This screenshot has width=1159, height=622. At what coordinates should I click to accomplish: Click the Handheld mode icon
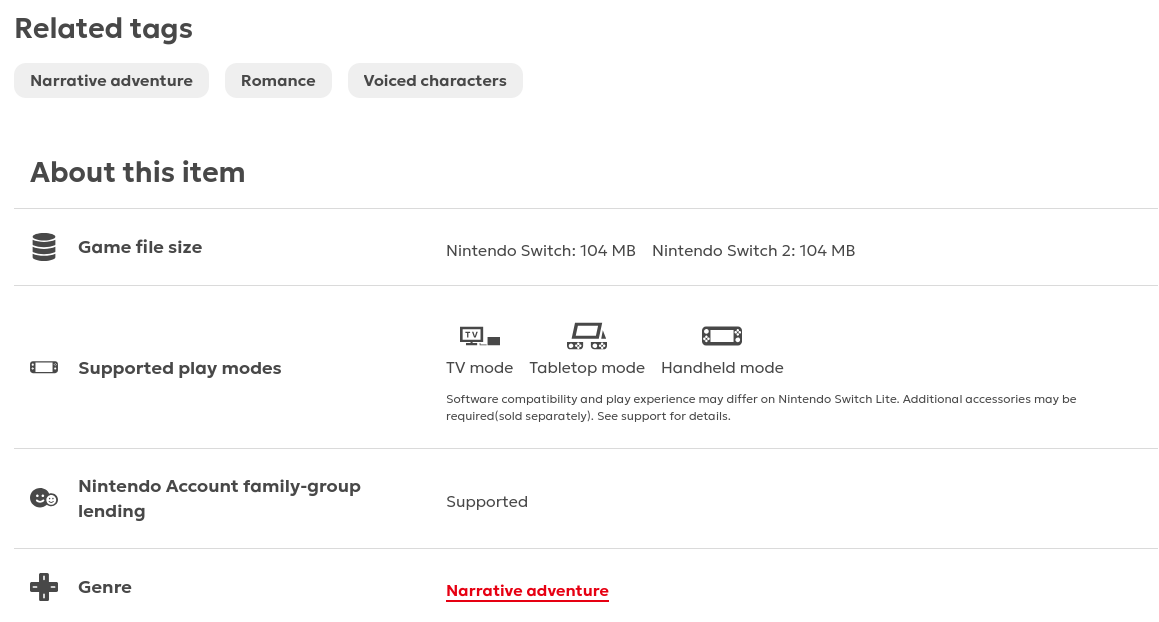pyautogui.click(x=722, y=336)
